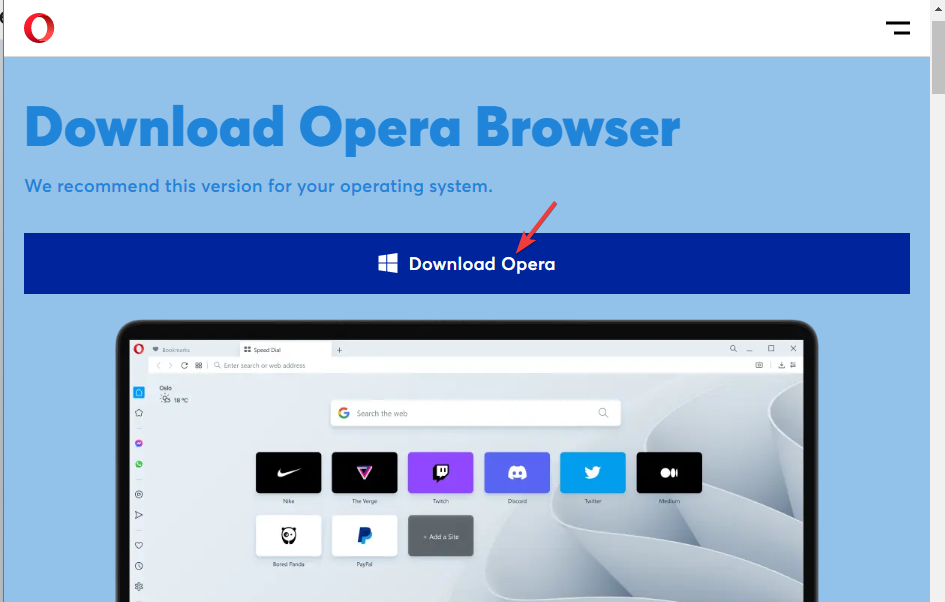Click the player icon in the preview sidebar
The width and height of the screenshot is (945, 602).
pos(139,494)
